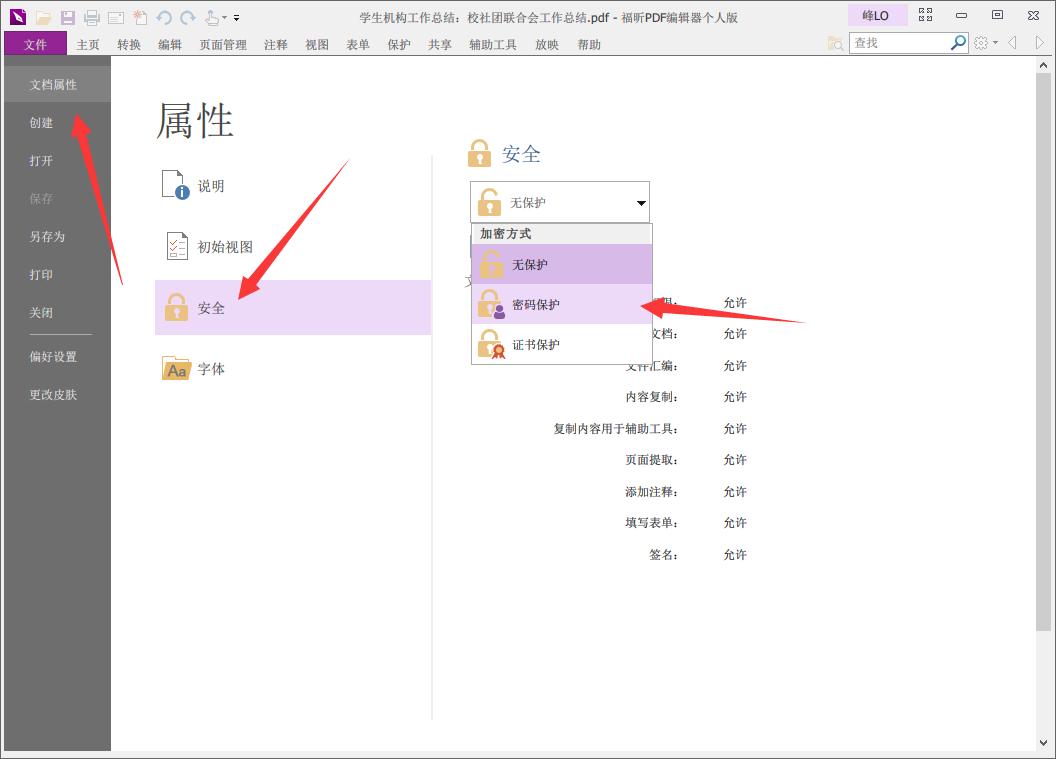Click the Print icon in quick access toolbar
1056x759 pixels.
click(91, 17)
